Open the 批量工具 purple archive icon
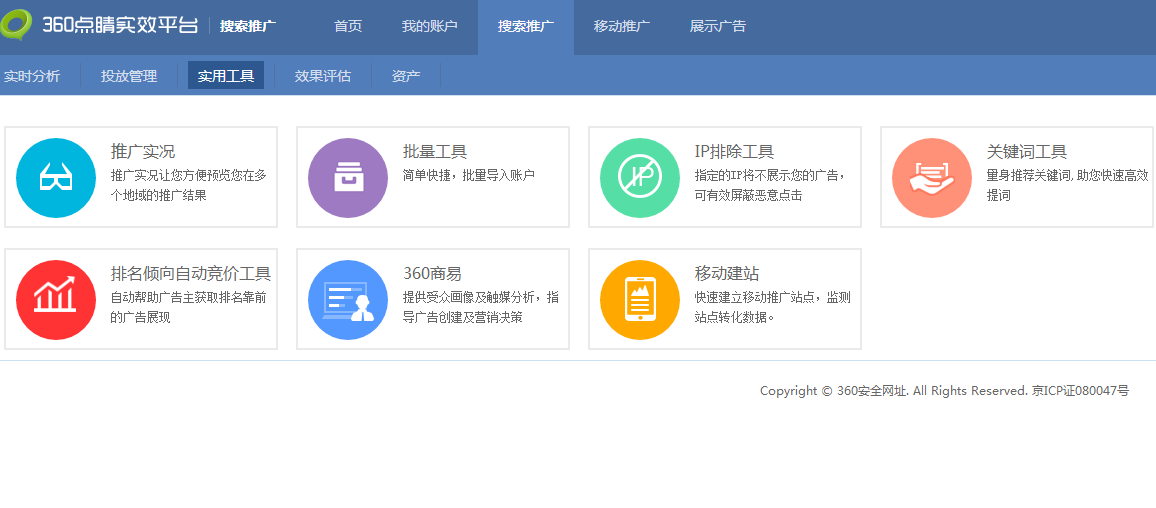This screenshot has width=1156, height=508. pos(348,178)
